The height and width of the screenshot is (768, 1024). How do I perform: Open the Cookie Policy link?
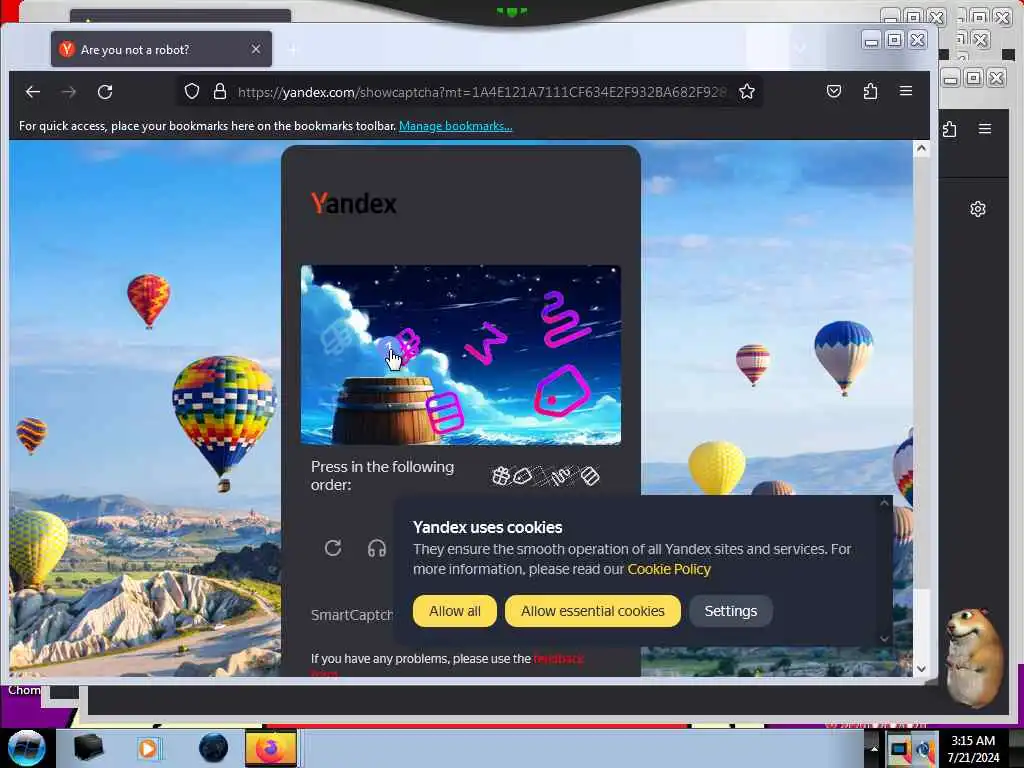pyautogui.click(x=669, y=569)
